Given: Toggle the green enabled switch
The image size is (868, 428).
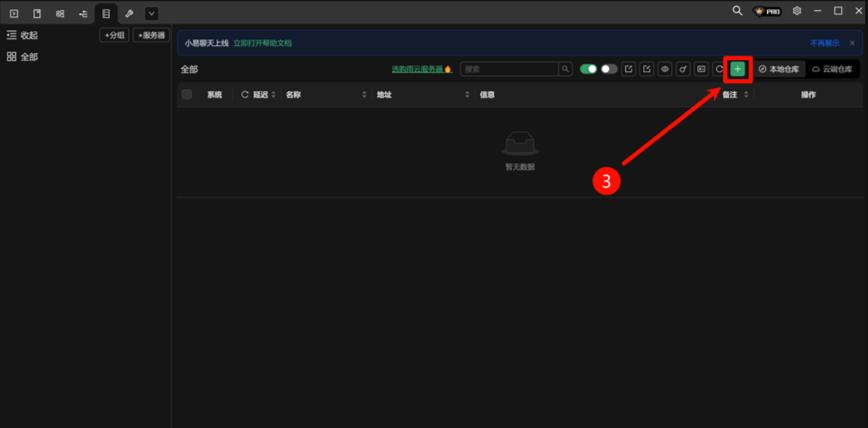Looking at the screenshot, I should point(588,69).
